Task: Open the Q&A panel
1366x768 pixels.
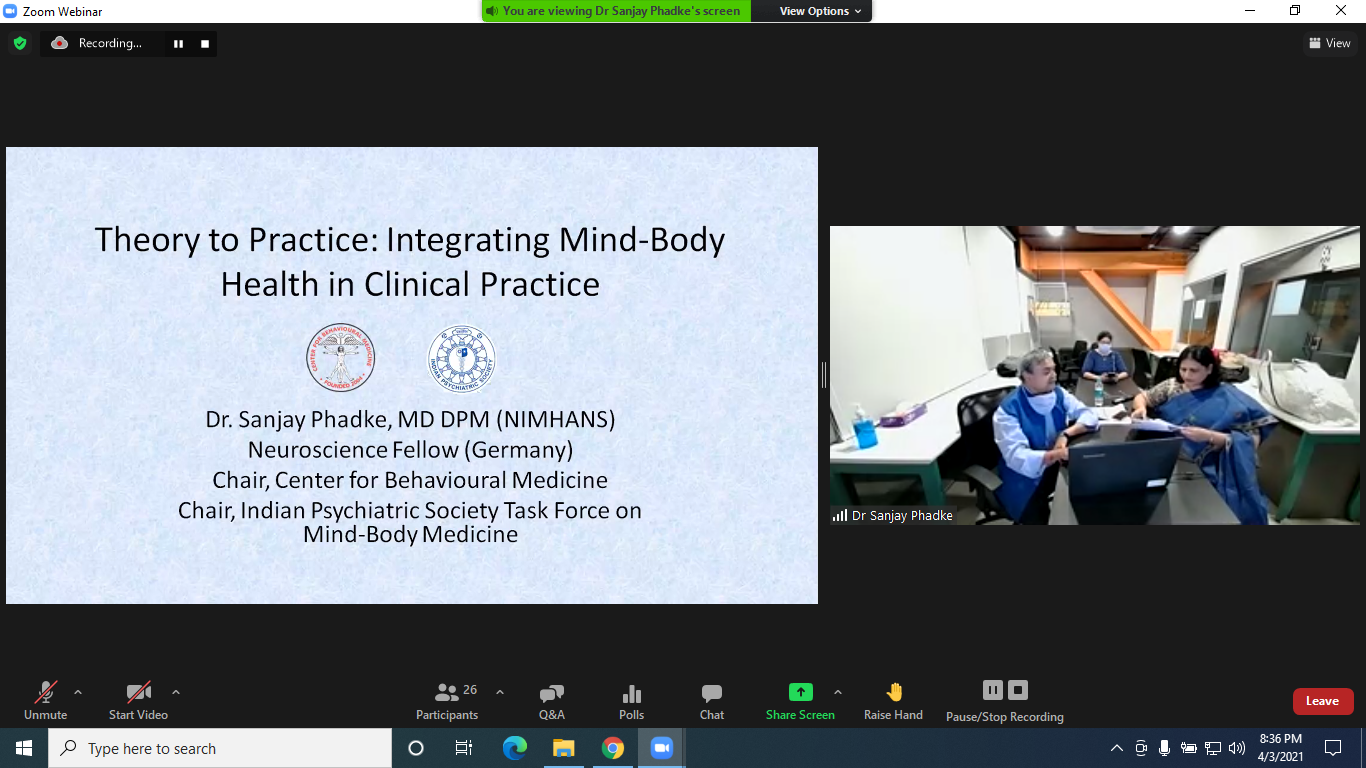Action: click(x=551, y=701)
